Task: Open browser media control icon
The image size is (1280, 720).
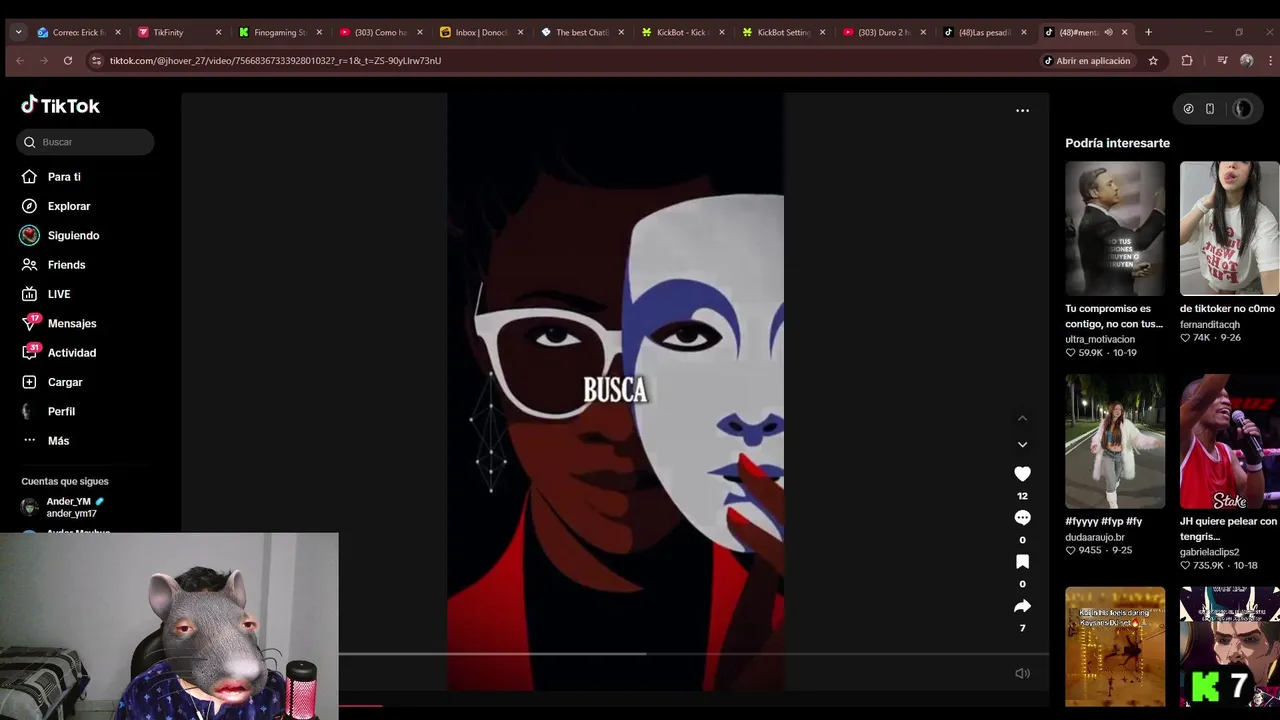Action: (1222, 60)
